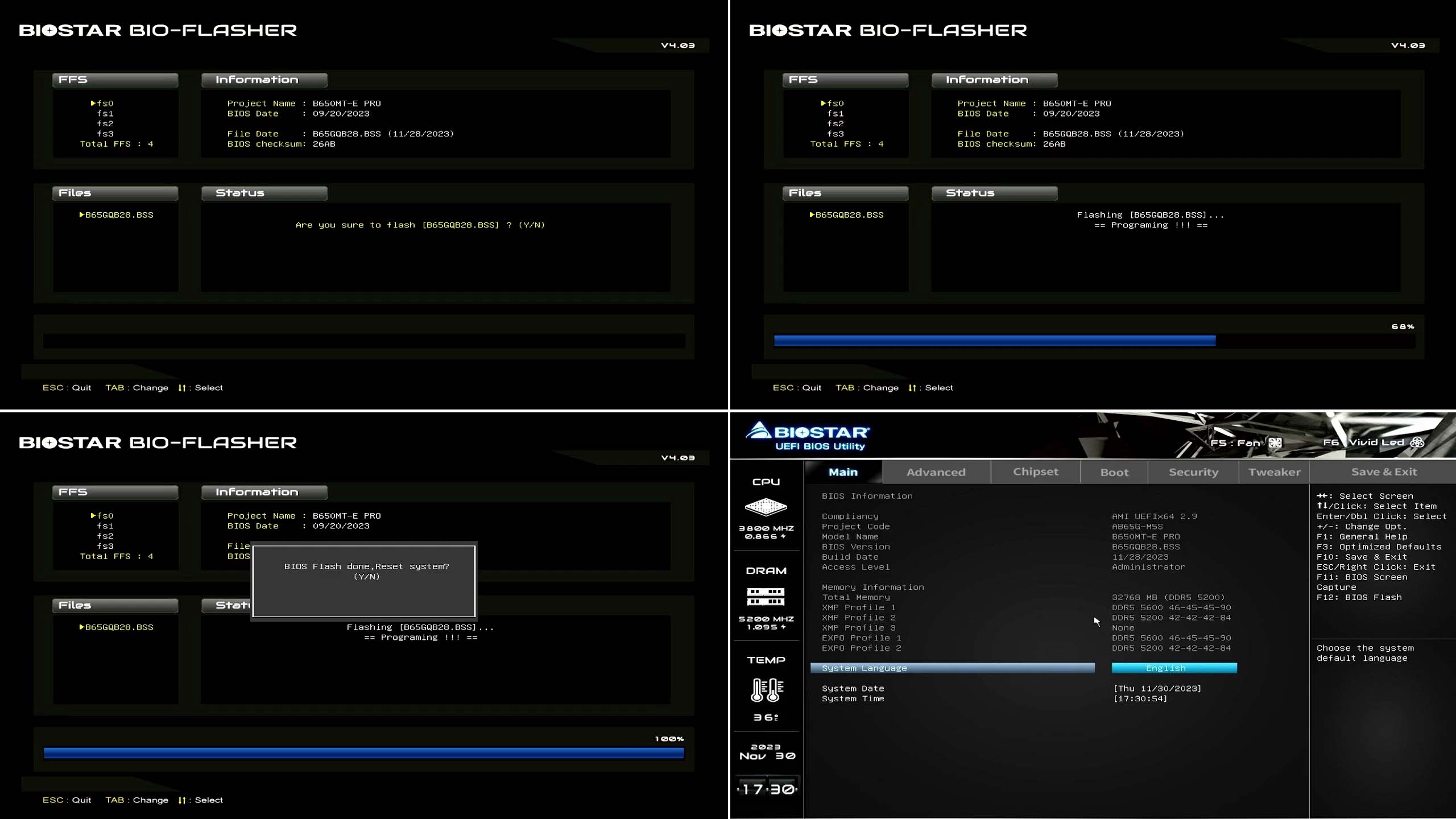Click the 2023 Nov 30 date display

(x=767, y=751)
